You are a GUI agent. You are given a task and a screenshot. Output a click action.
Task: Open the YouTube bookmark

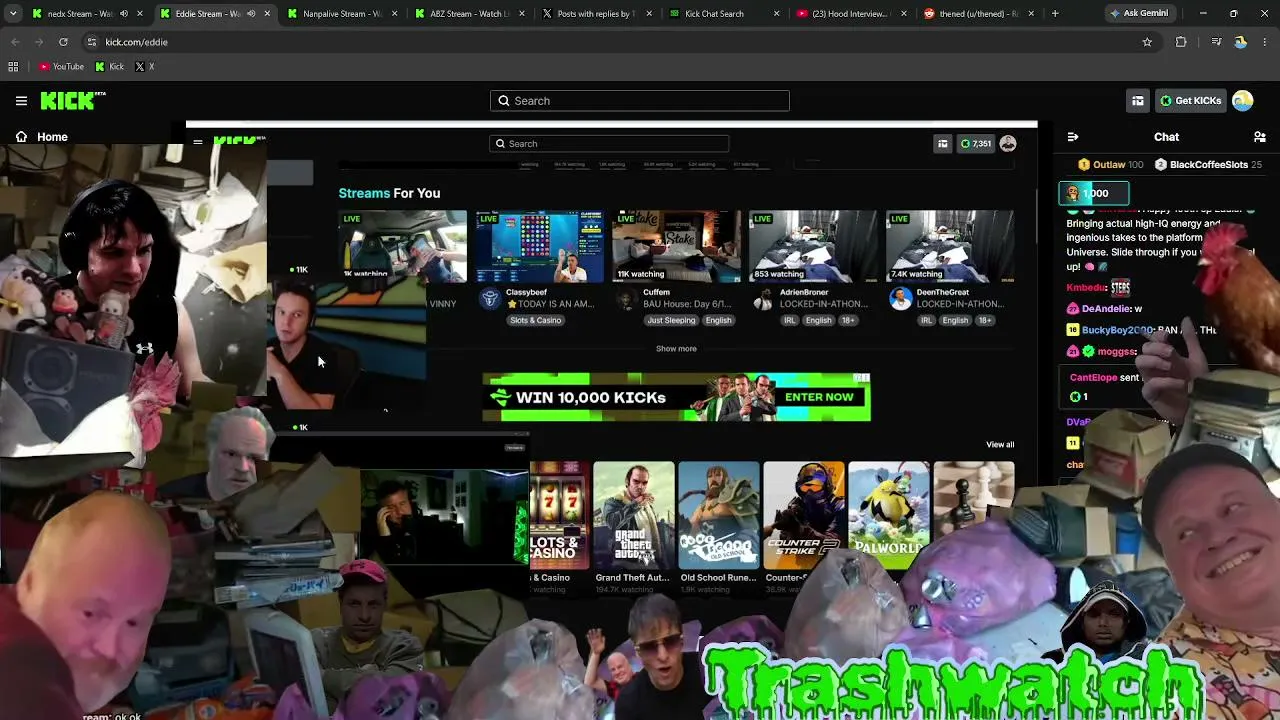[x=61, y=67]
